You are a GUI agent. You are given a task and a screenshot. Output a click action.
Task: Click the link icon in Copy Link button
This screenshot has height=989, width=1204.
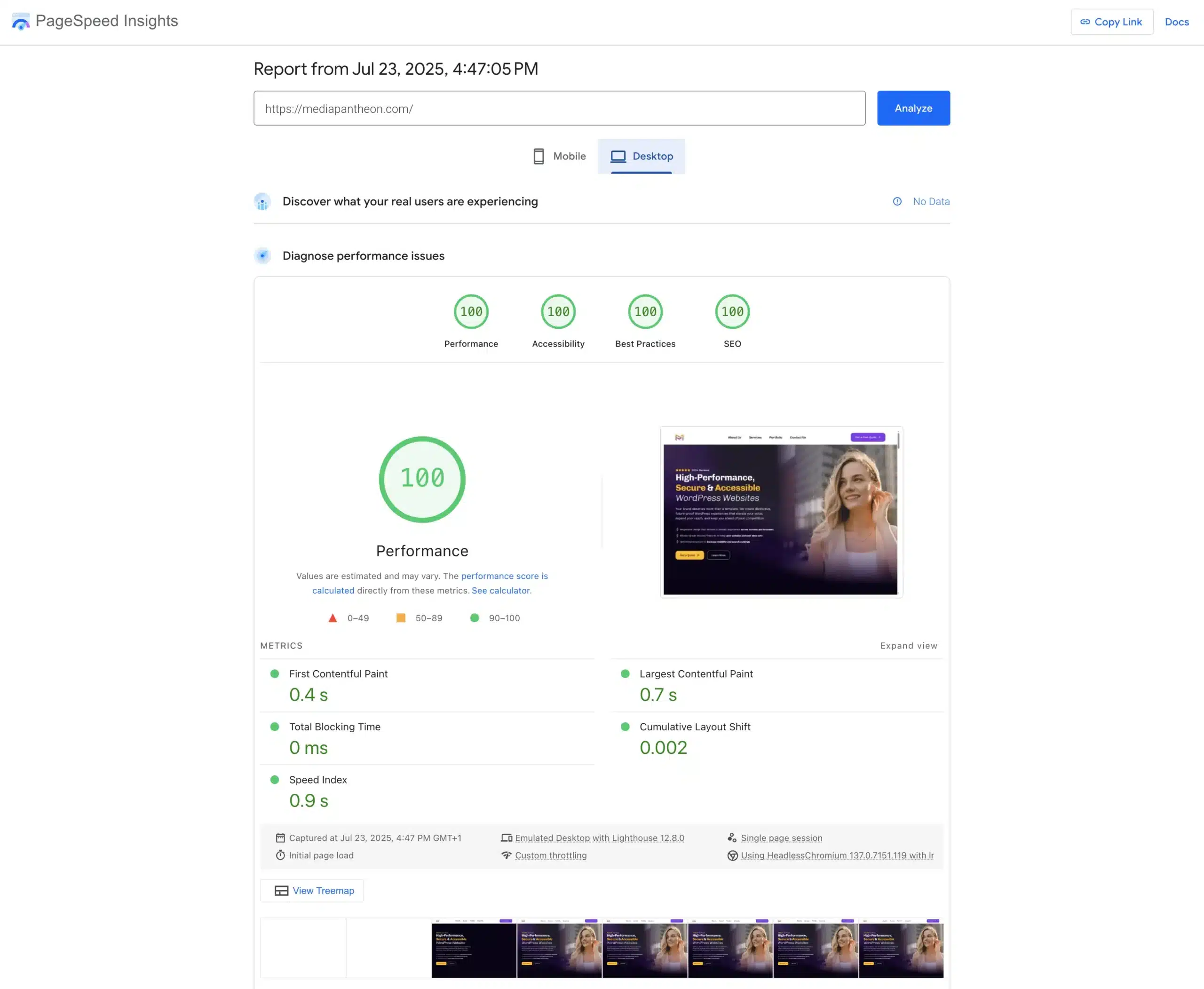coord(1085,22)
